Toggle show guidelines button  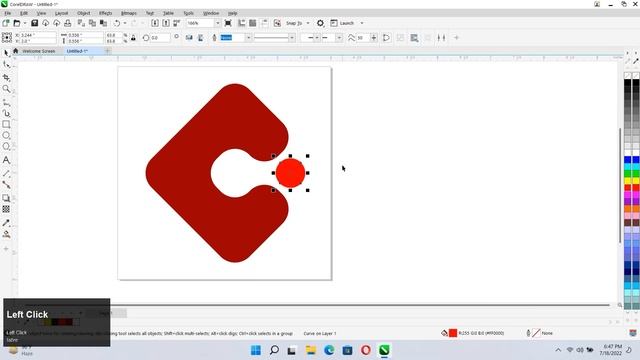pyautogui.click(x=264, y=23)
